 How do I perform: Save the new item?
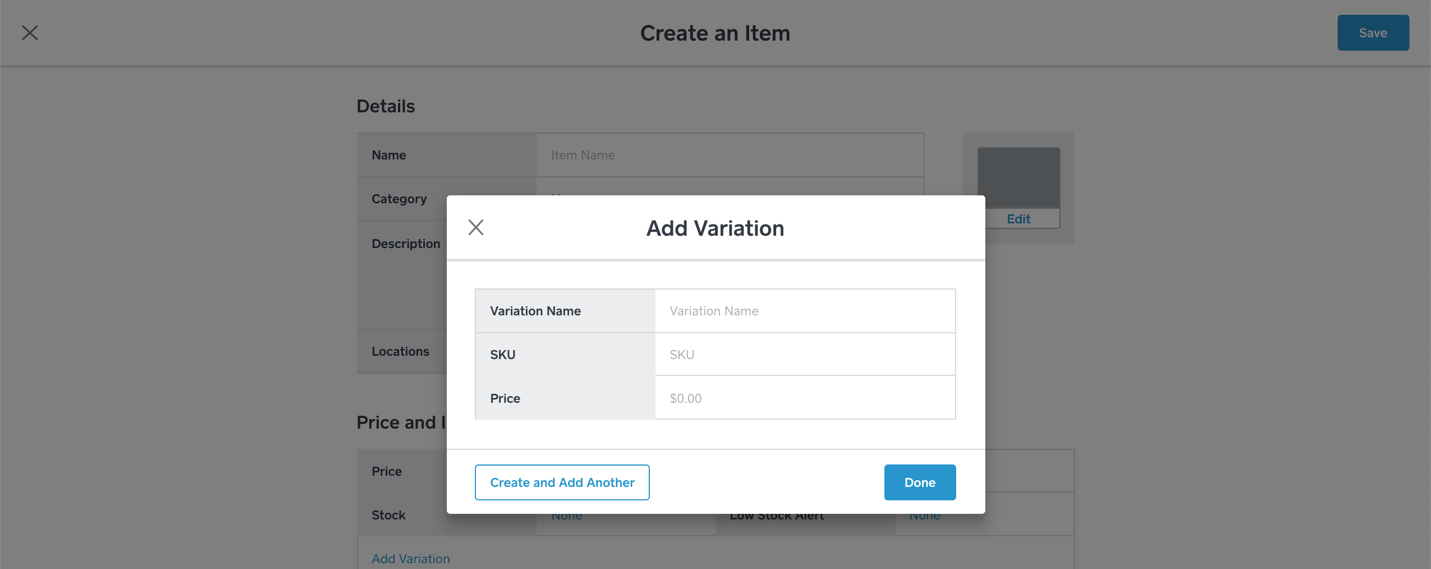tap(1372, 33)
